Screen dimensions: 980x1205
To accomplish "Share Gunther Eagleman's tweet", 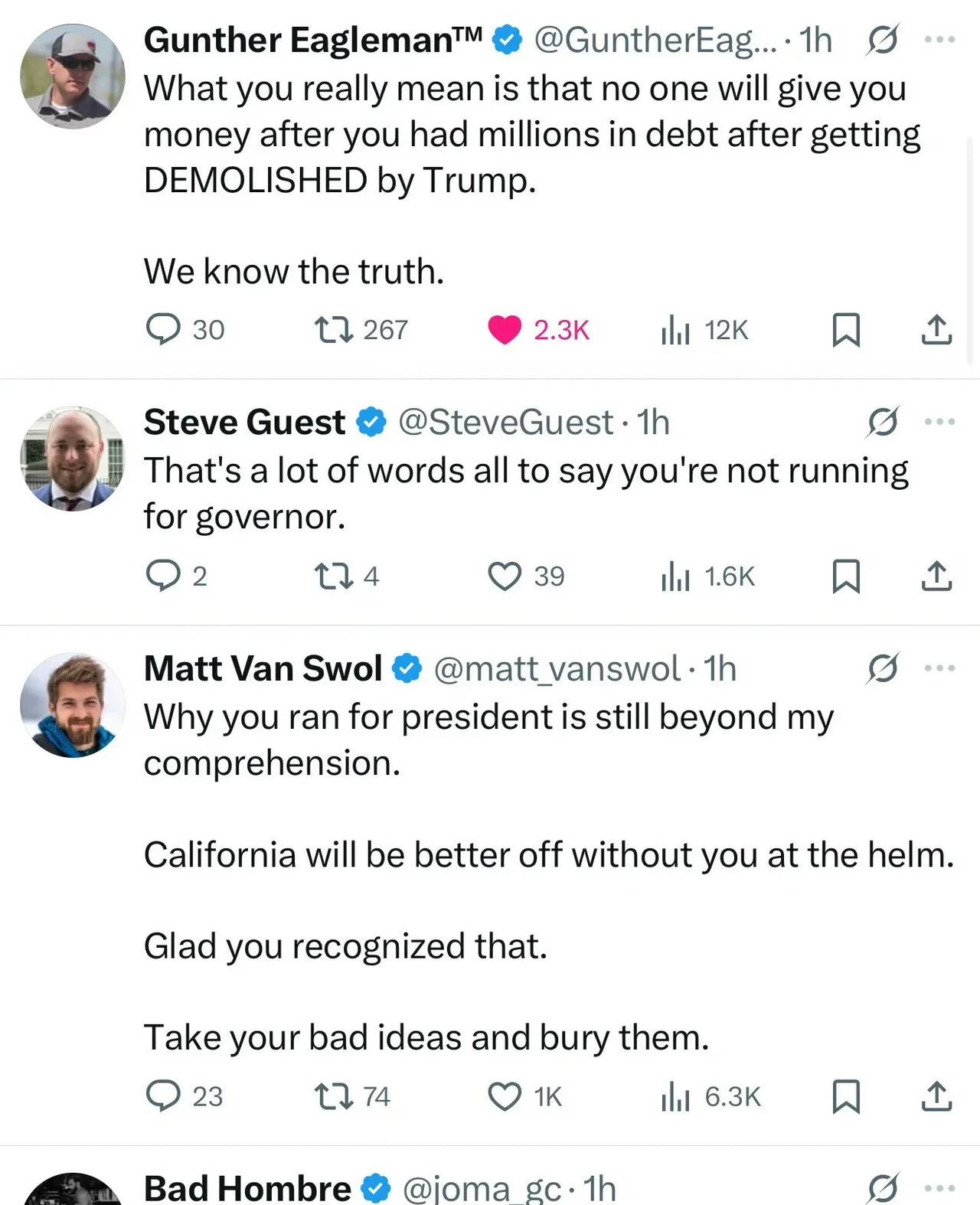I will pyautogui.click(x=936, y=330).
